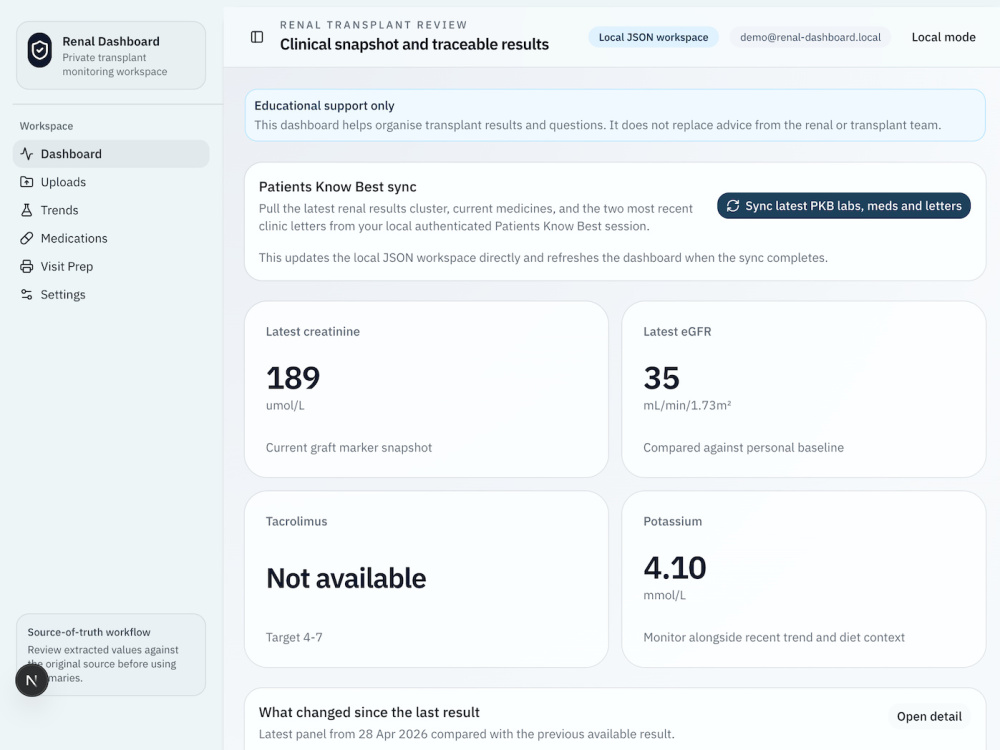Click the Visit Prep printer icon
The image size is (1000, 750).
[x=27, y=266]
